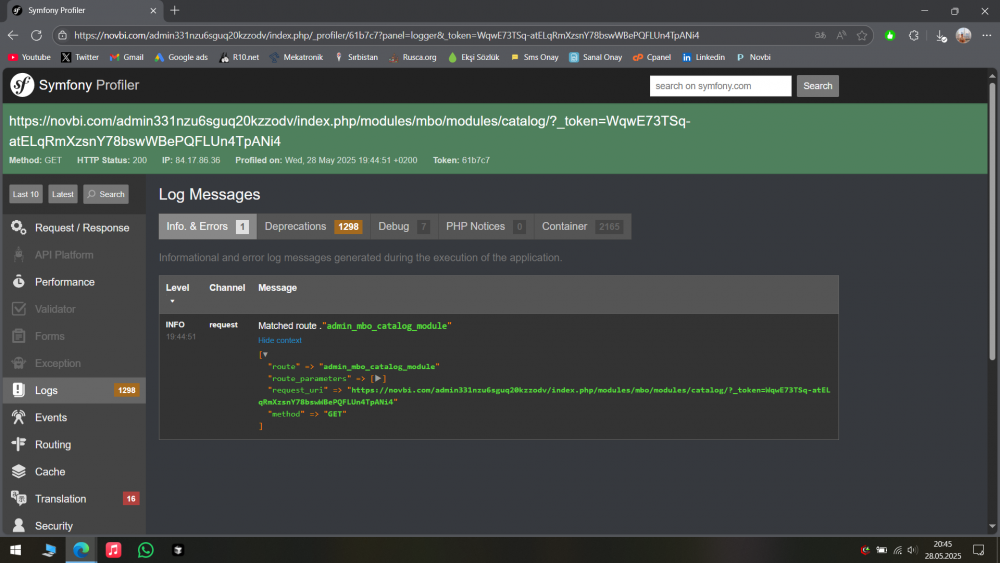Open Gmail bookmark
Image resolution: width=1000 pixels, height=563 pixels.
click(126, 57)
